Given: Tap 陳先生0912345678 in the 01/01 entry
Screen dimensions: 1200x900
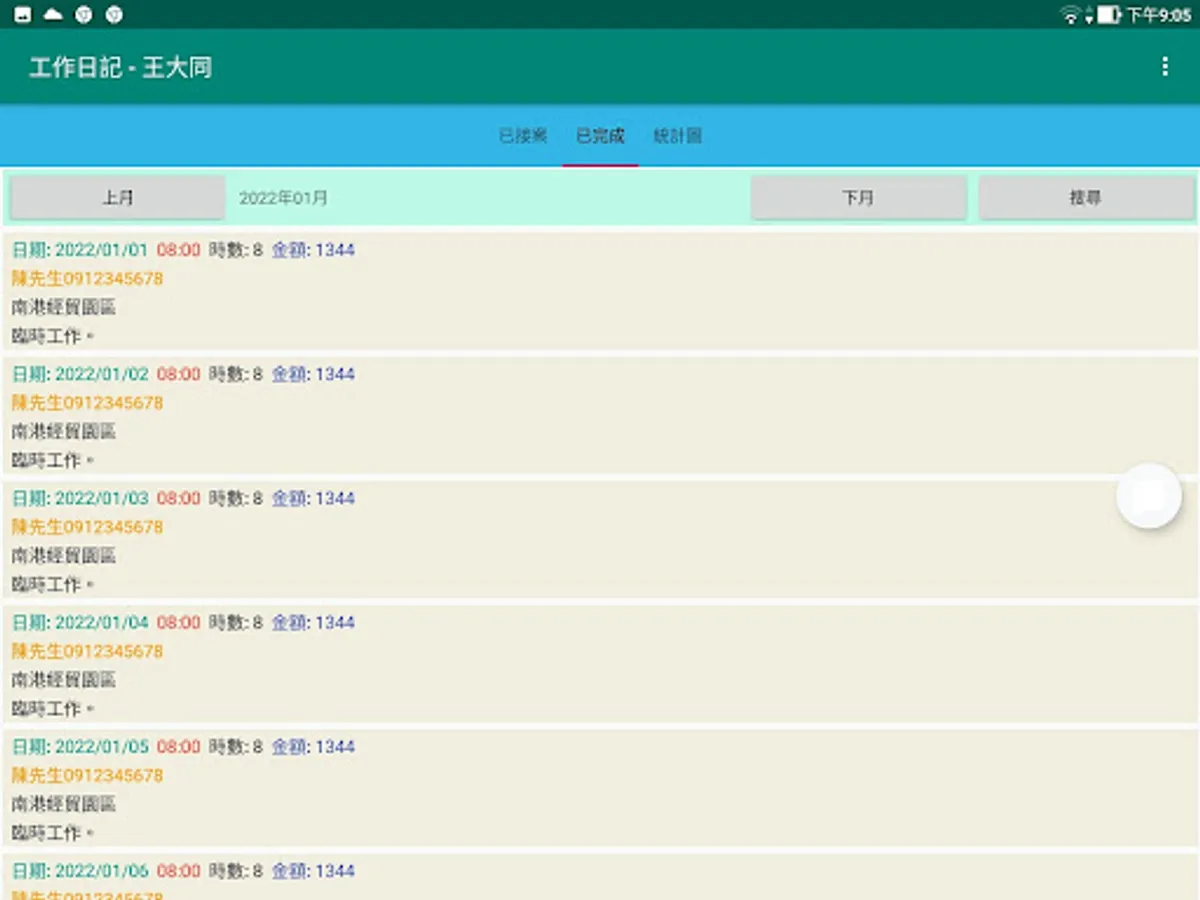Looking at the screenshot, I should point(87,278).
